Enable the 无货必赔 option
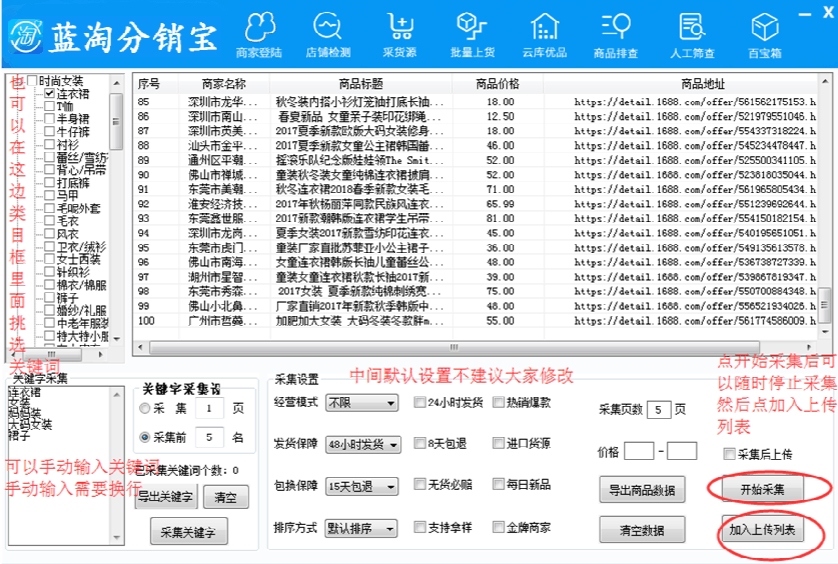 pyautogui.click(x=420, y=484)
